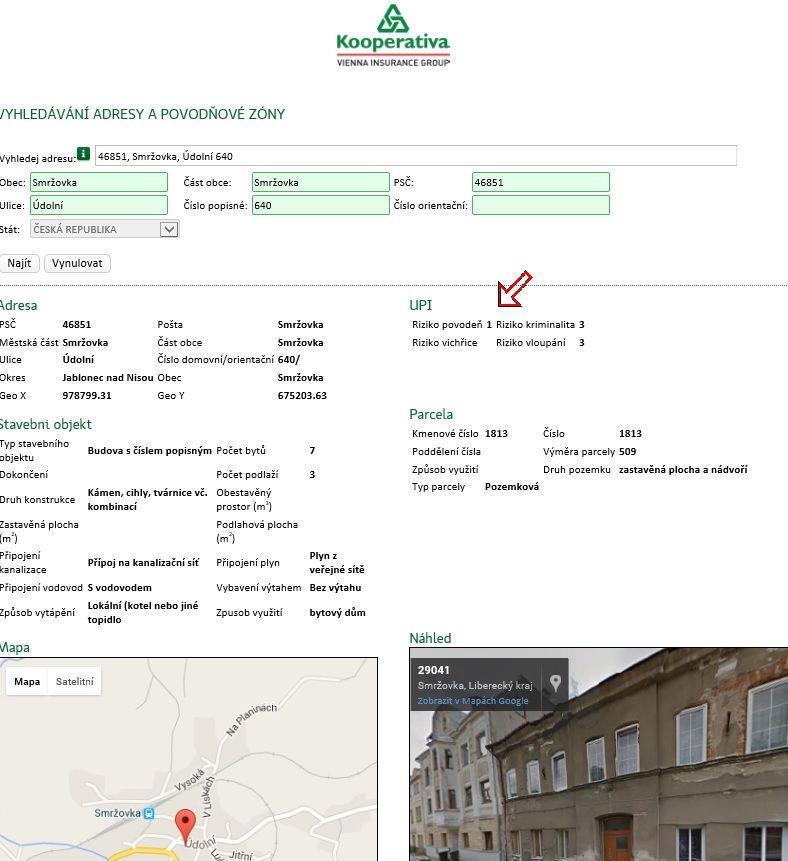788x861 pixels.
Task: Open the Stát dropdown arrow
Action: pos(169,229)
